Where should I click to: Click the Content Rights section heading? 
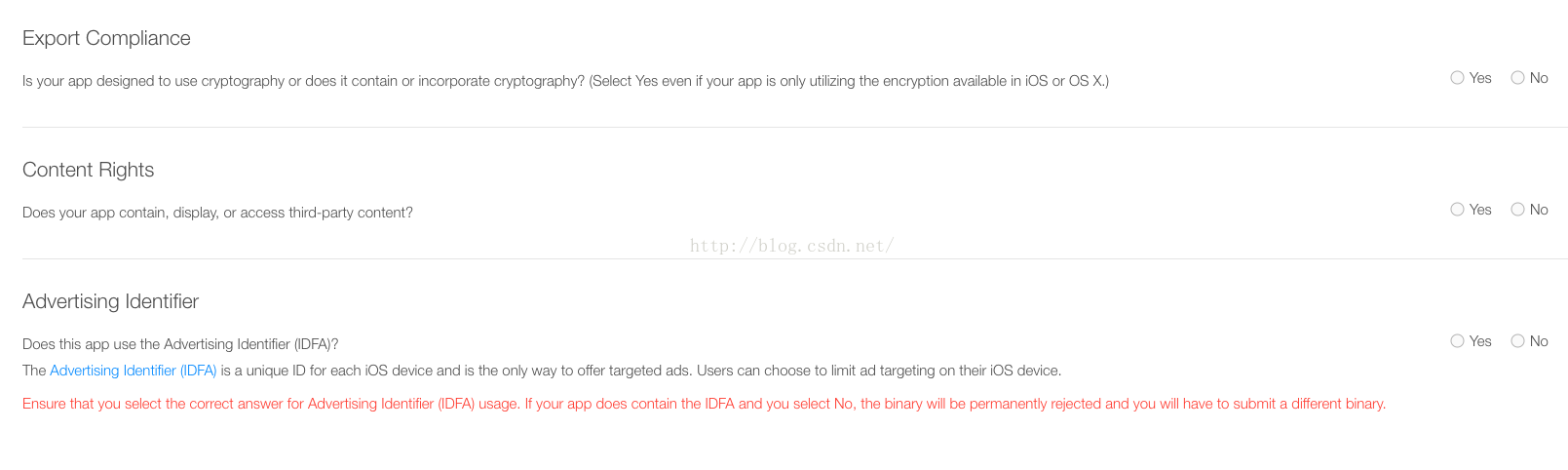pyautogui.click(x=88, y=170)
